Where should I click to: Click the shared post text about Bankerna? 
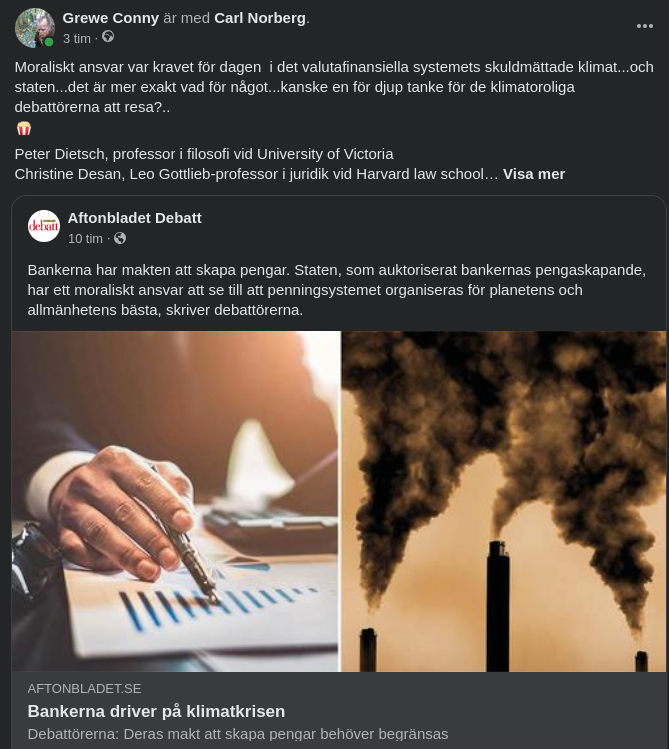tap(336, 290)
